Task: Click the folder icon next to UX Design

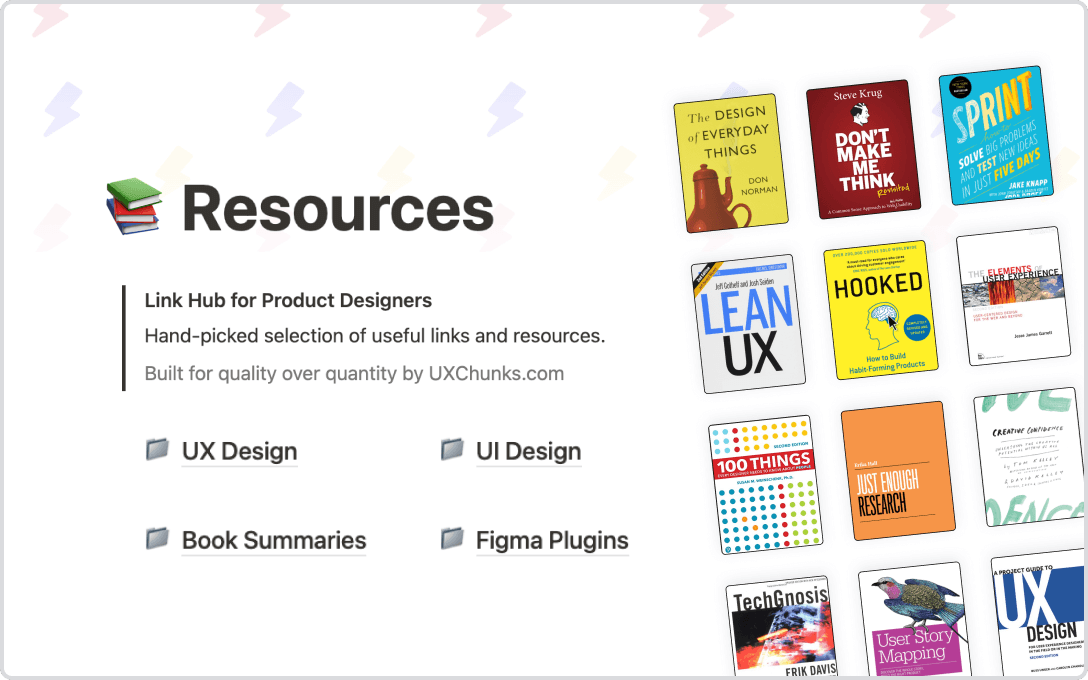Action: point(158,450)
